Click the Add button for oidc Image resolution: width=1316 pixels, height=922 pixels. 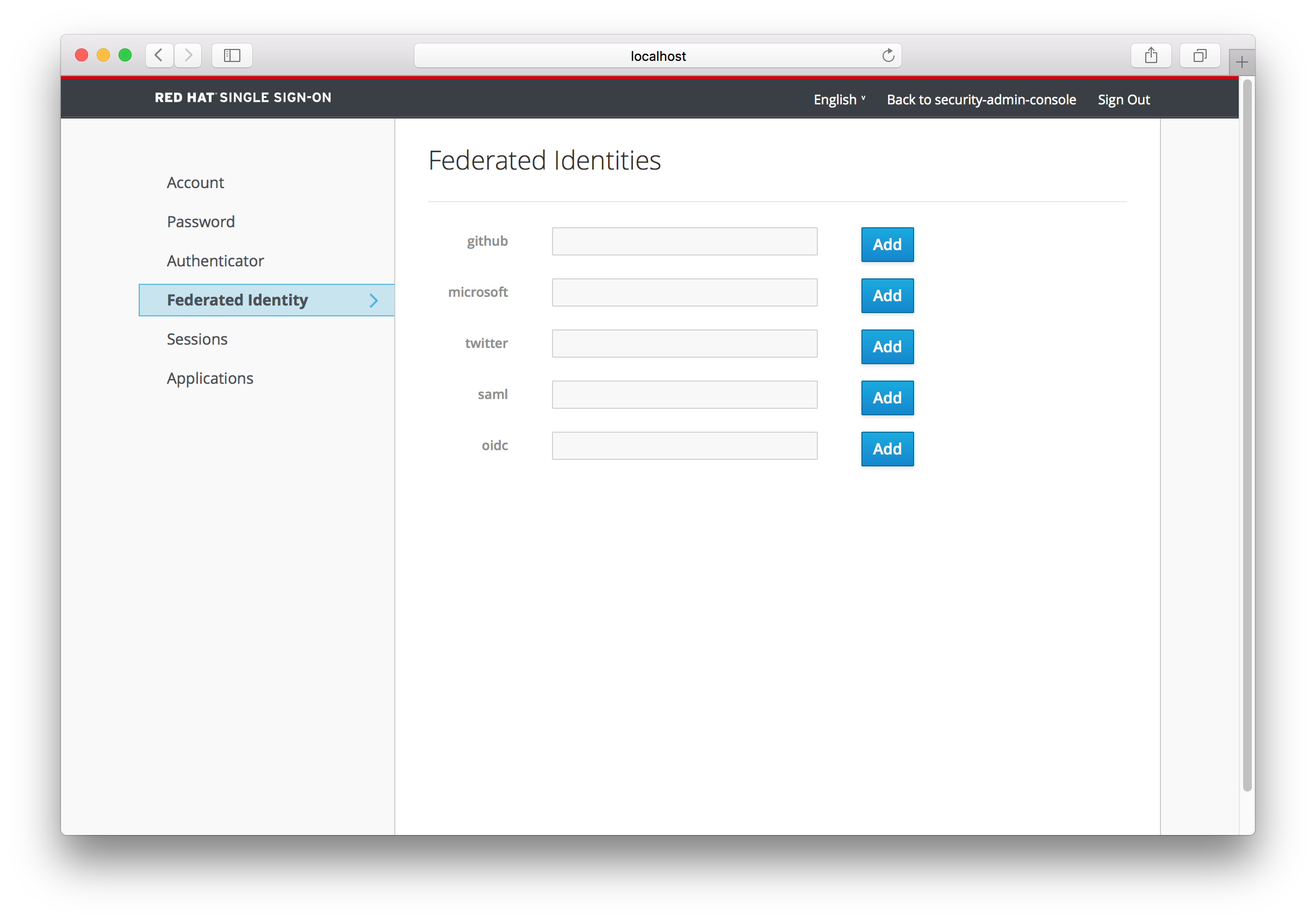(x=886, y=448)
